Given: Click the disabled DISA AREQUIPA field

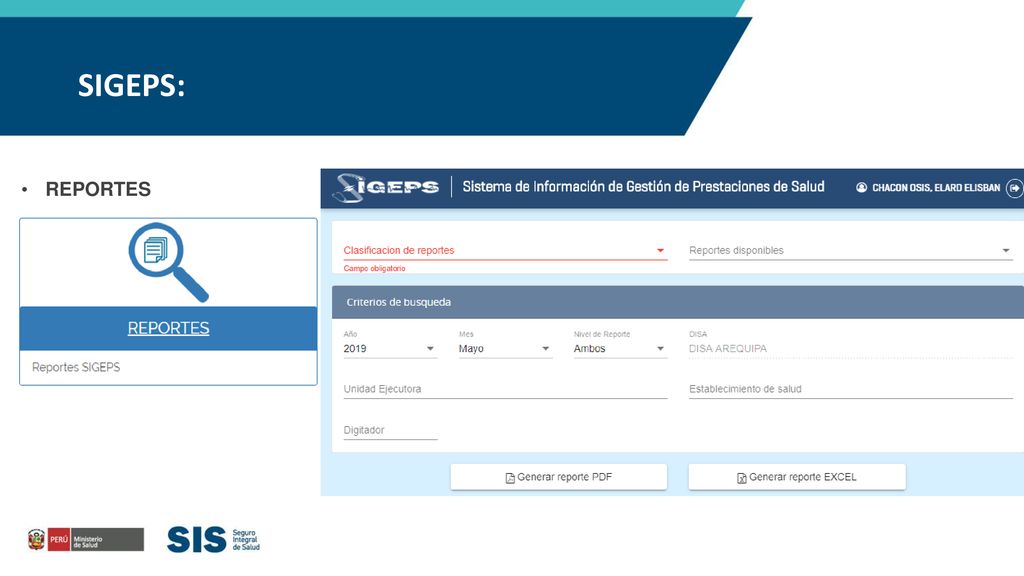Looking at the screenshot, I should (x=850, y=349).
